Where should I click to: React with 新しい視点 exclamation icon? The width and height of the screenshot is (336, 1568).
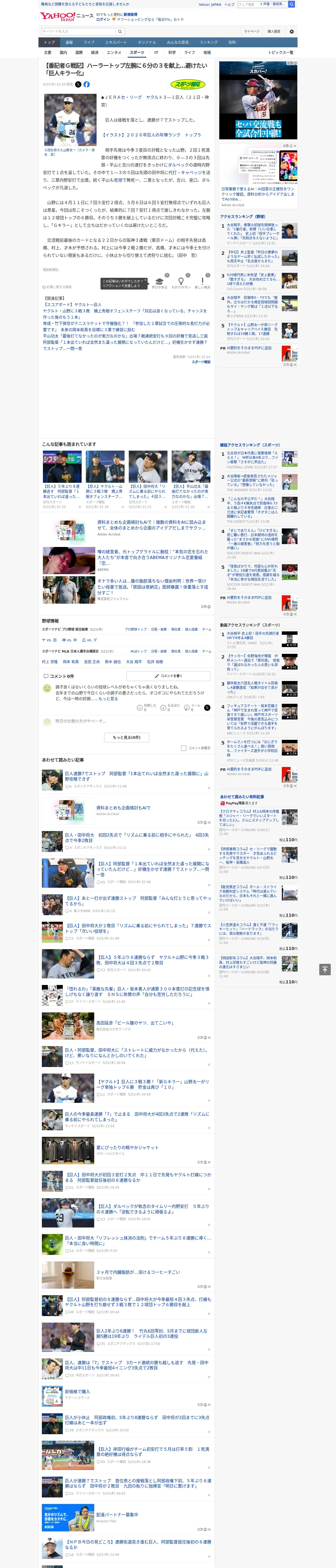[203, 281]
